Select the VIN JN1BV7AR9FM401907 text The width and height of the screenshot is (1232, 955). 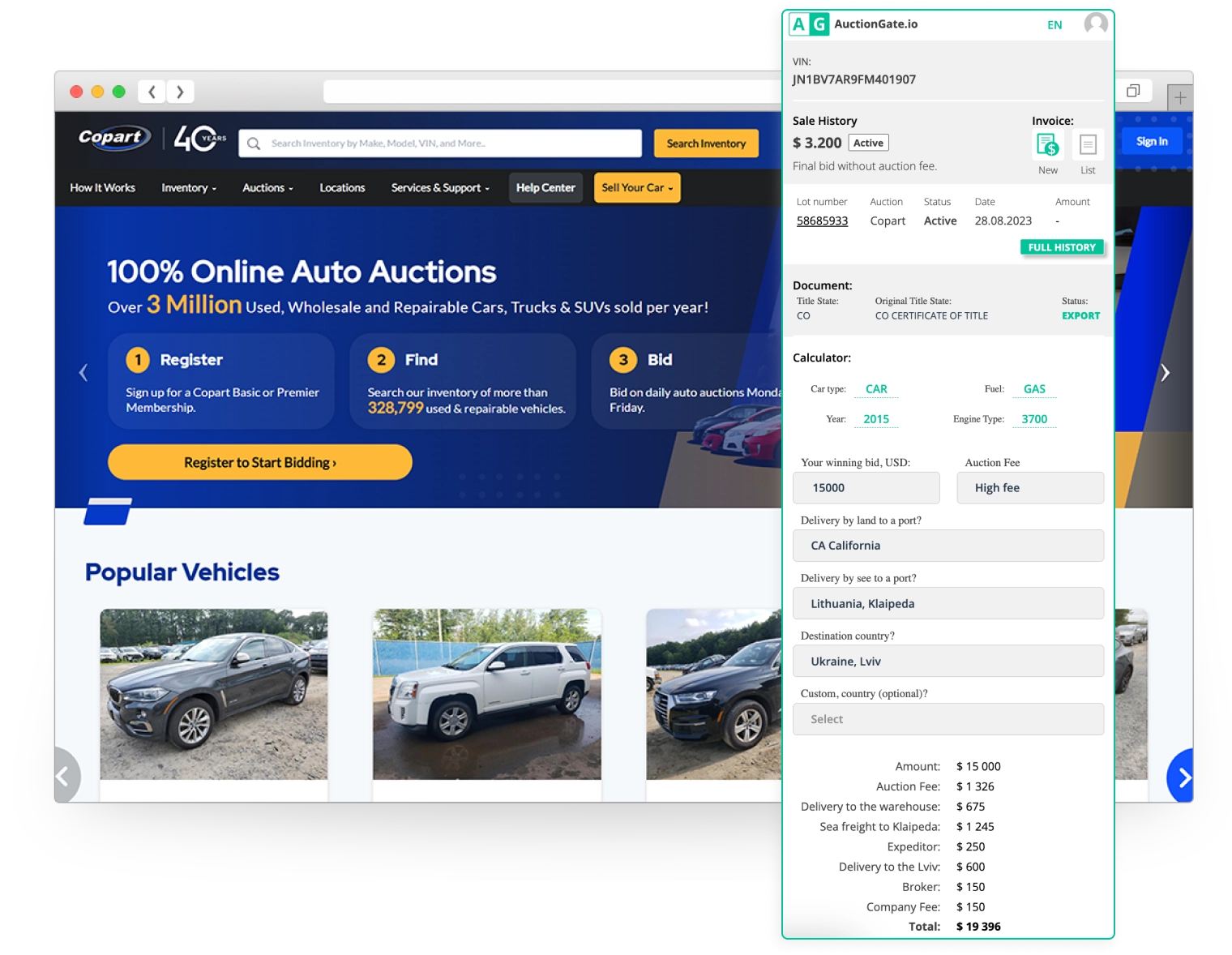click(x=854, y=79)
